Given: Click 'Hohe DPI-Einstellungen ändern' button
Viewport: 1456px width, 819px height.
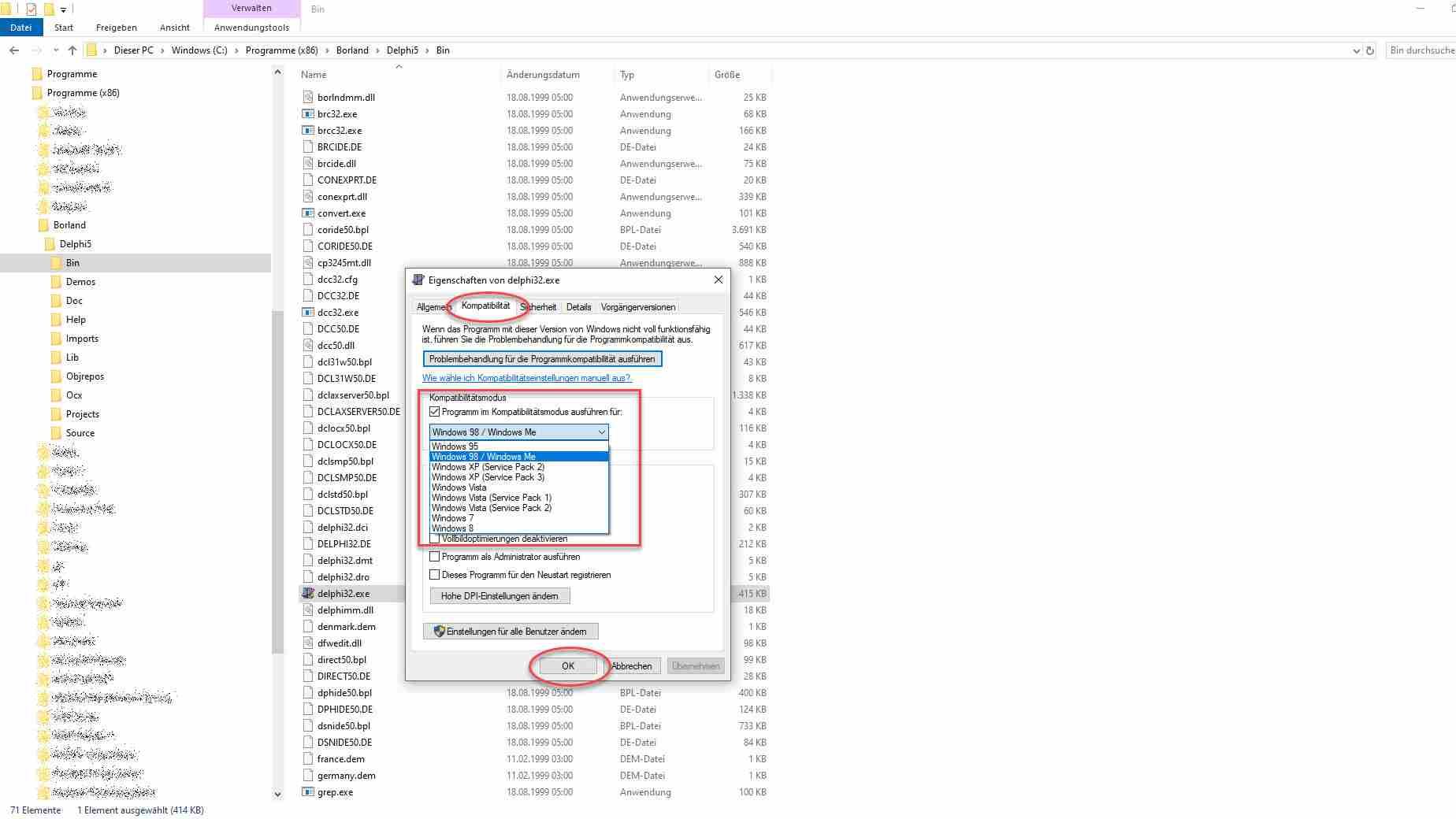Looking at the screenshot, I should coord(500,596).
